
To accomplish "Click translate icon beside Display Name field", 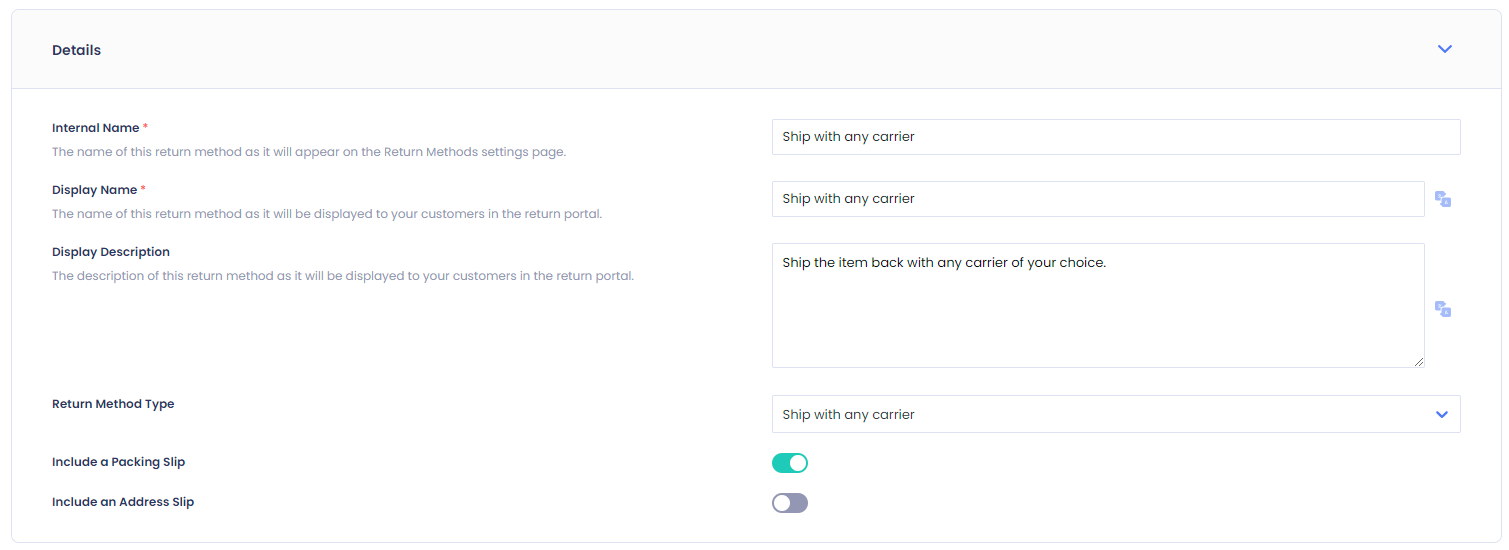I will pos(1443,199).
